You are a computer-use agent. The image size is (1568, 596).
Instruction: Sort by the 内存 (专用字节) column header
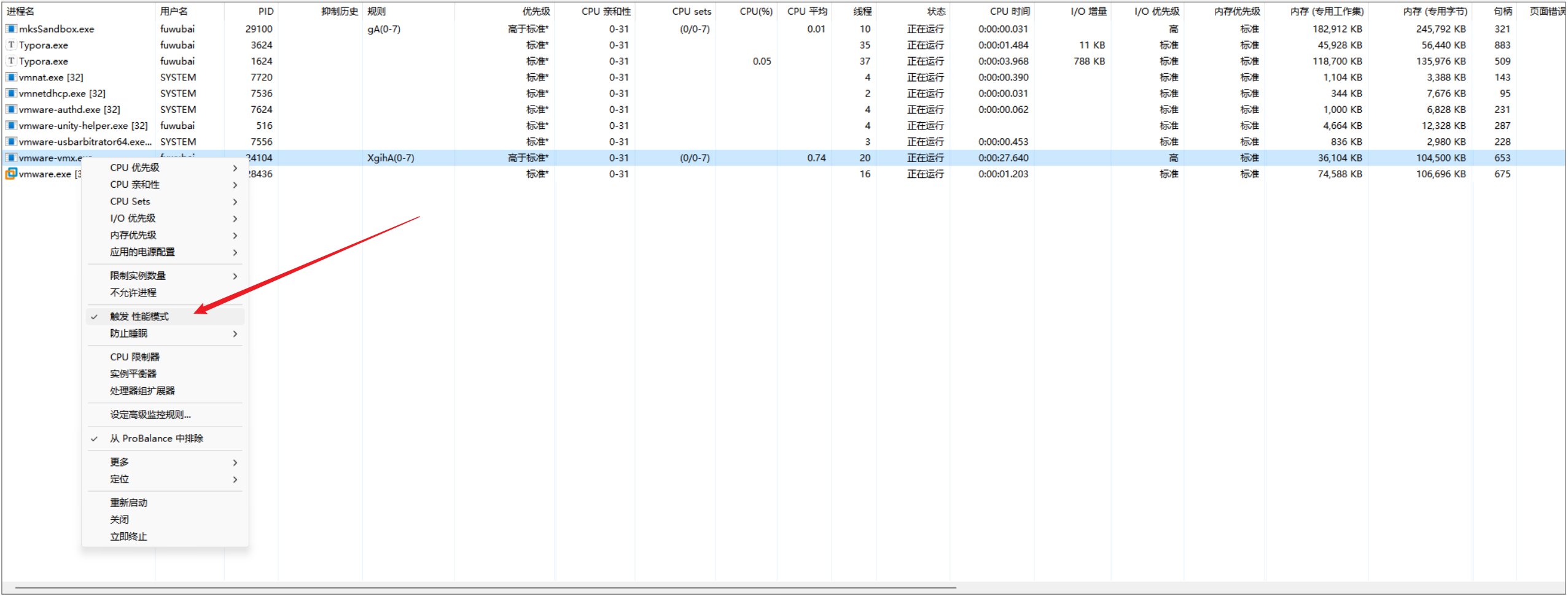(1420, 12)
